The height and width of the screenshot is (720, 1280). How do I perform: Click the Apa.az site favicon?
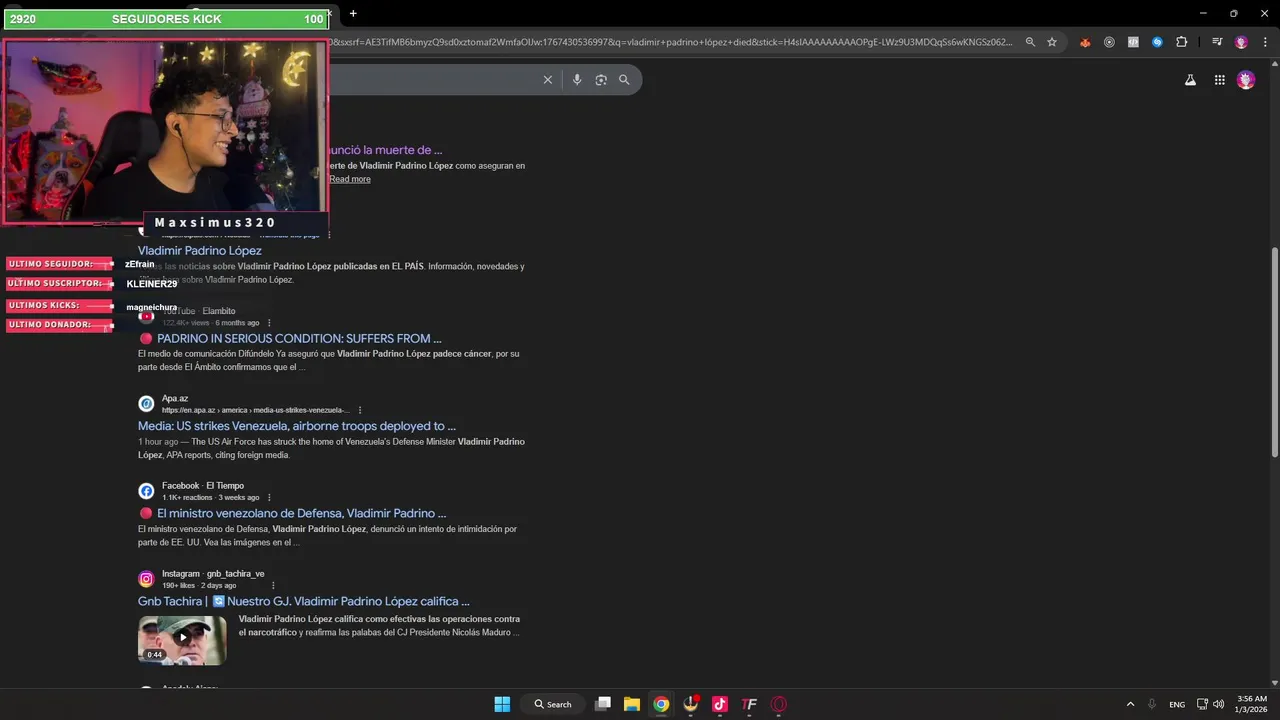click(146, 404)
